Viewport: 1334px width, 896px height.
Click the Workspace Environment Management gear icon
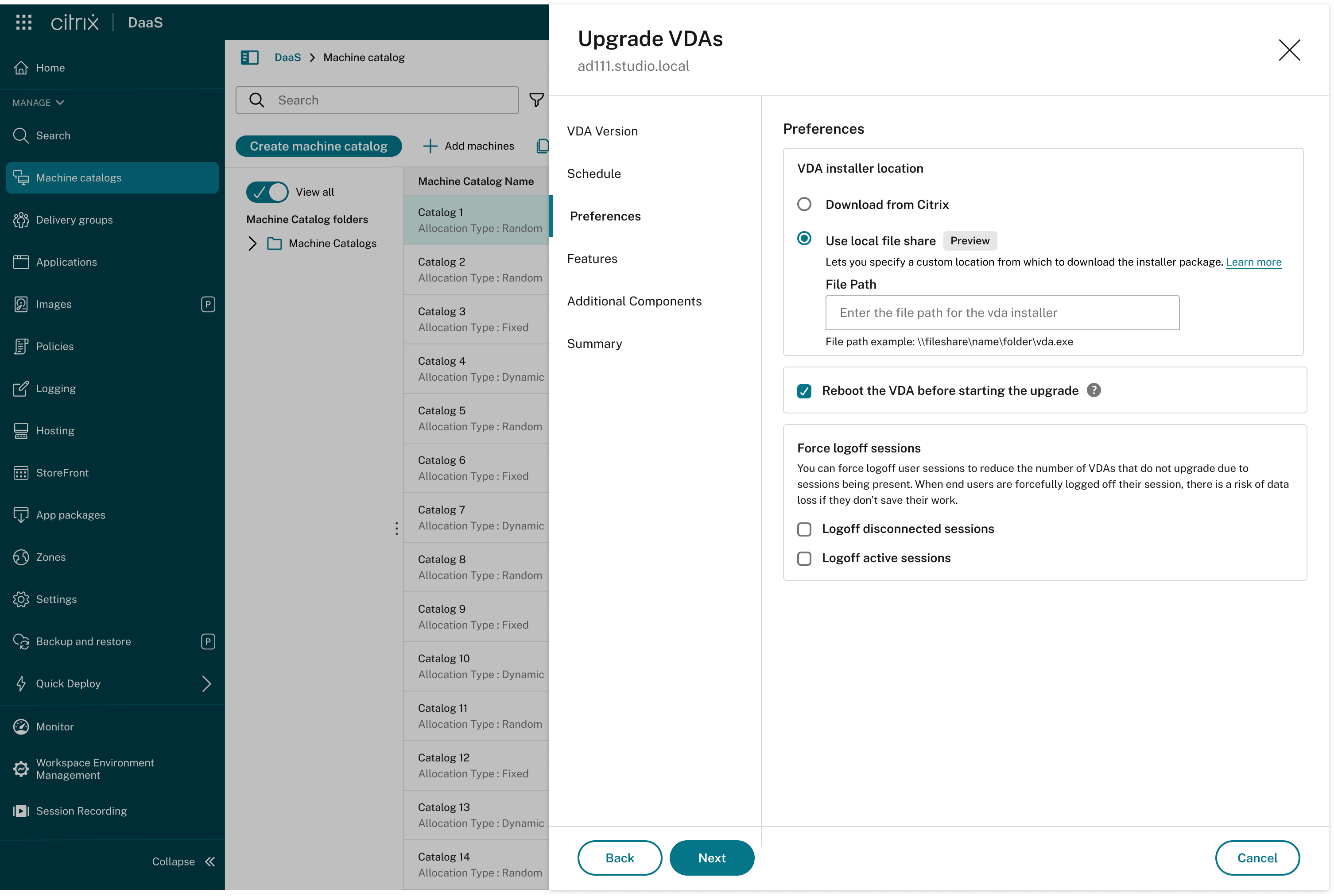[21, 769]
